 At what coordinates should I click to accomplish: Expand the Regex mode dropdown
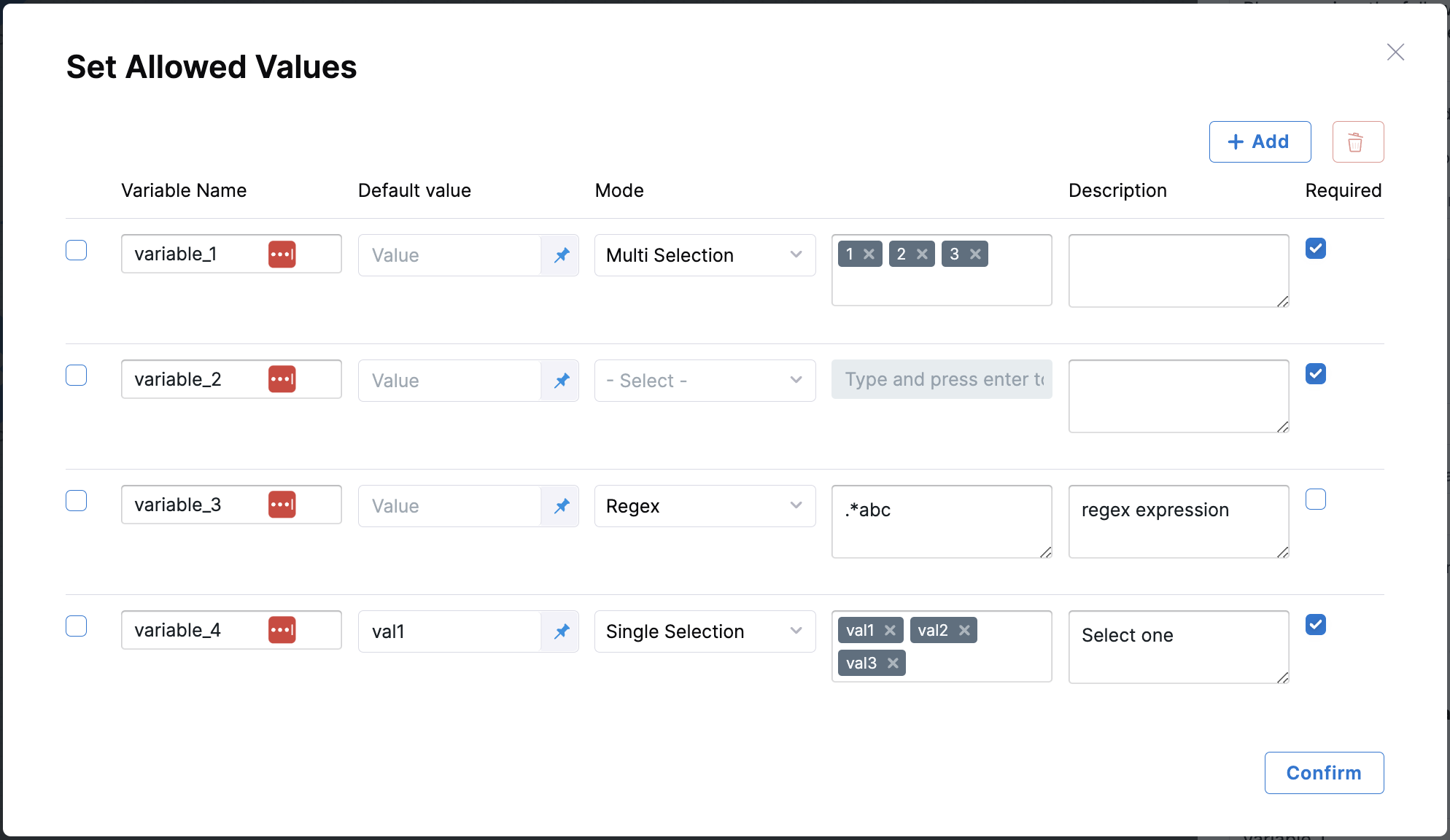[705, 506]
